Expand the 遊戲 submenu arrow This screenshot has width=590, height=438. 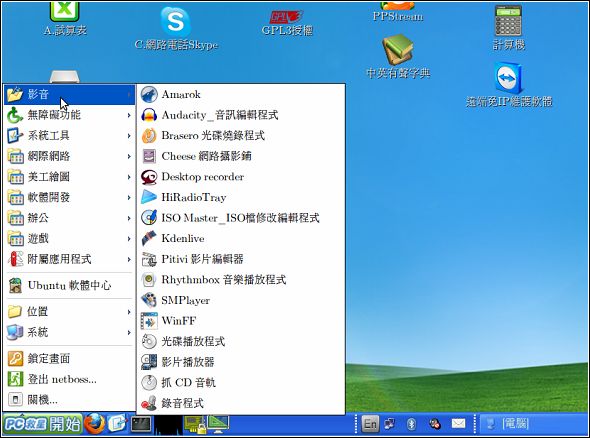pyautogui.click(x=129, y=239)
